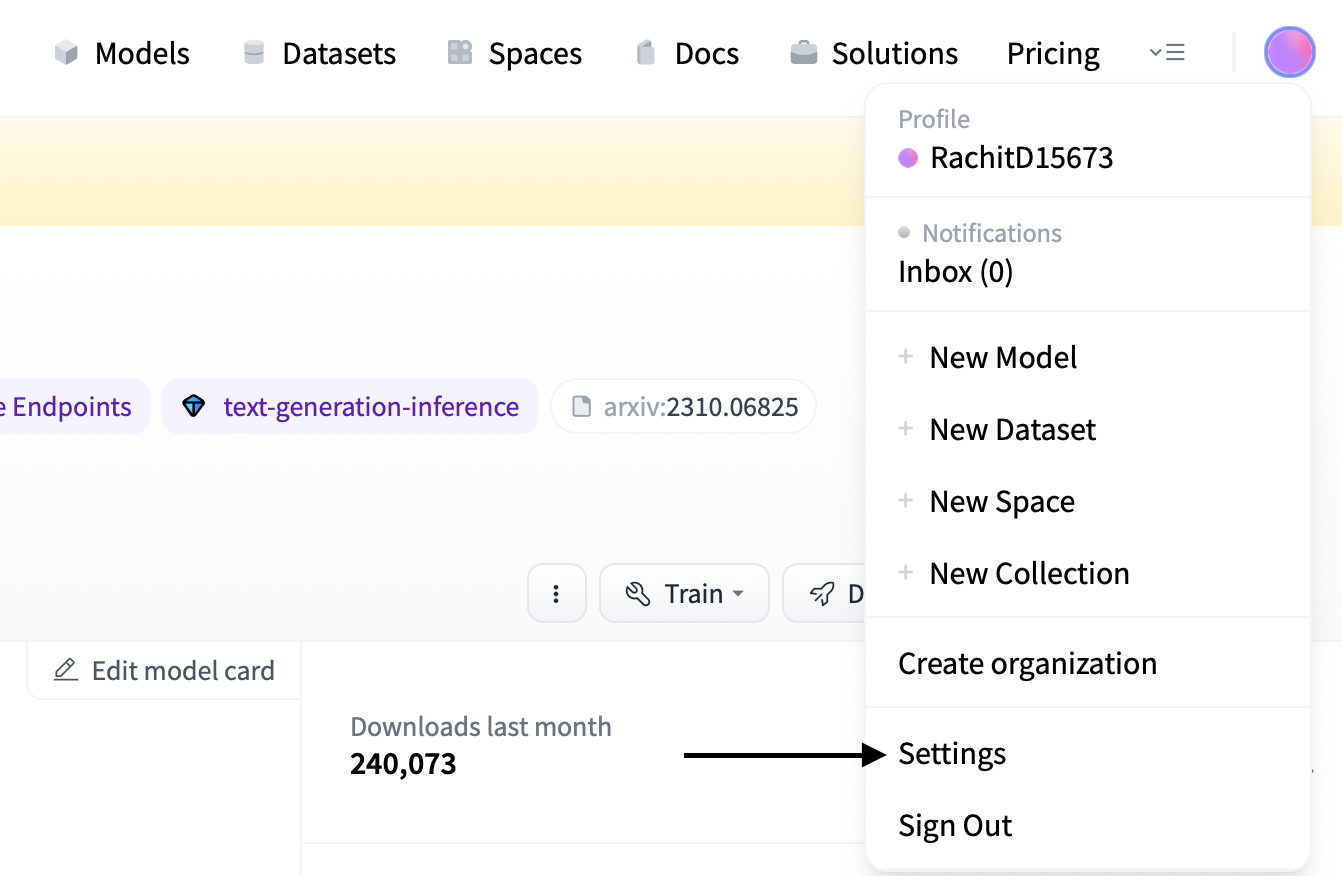
Task: Click the Spaces grid icon
Action: (x=460, y=53)
